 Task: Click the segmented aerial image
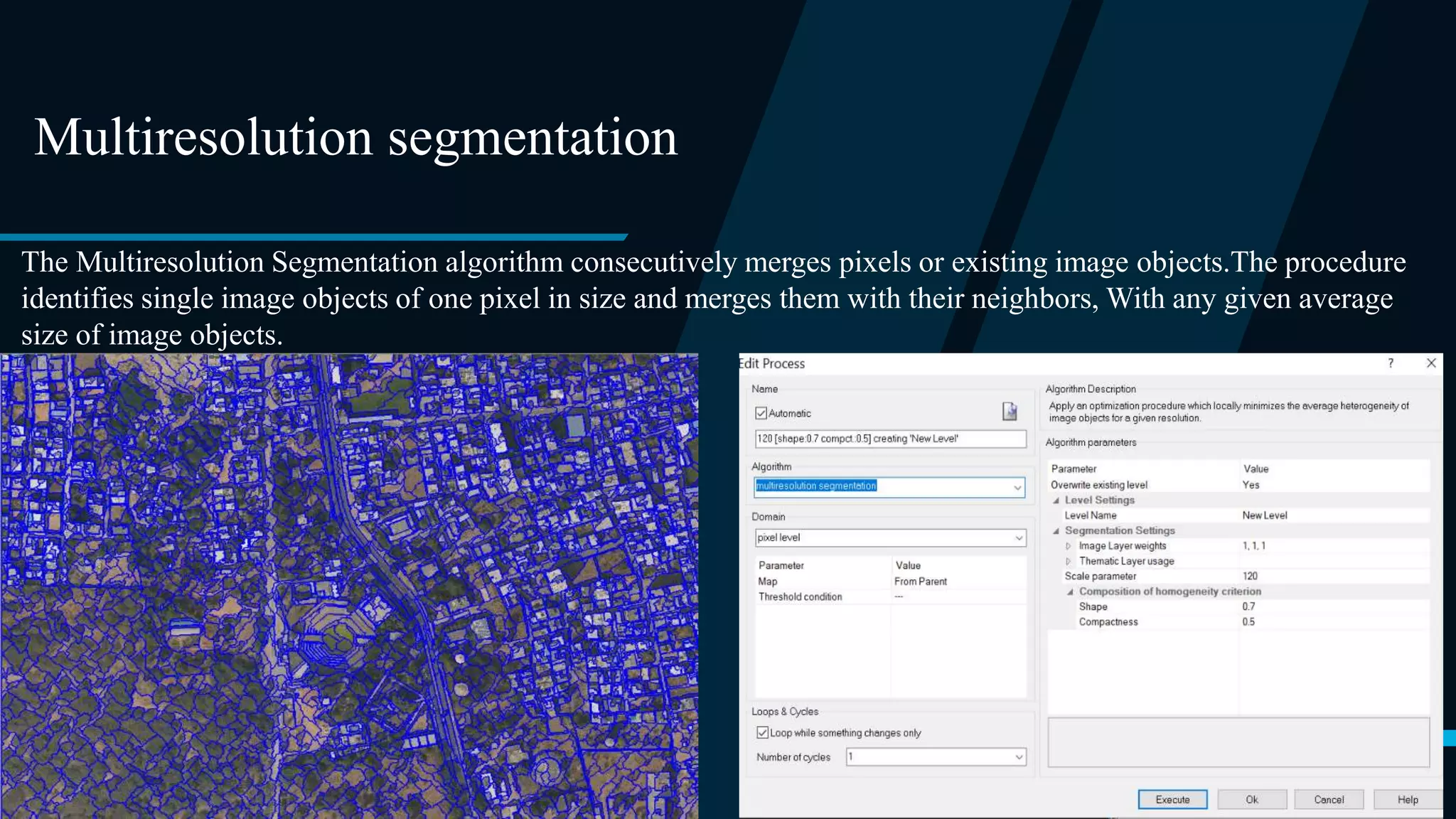tap(349, 586)
